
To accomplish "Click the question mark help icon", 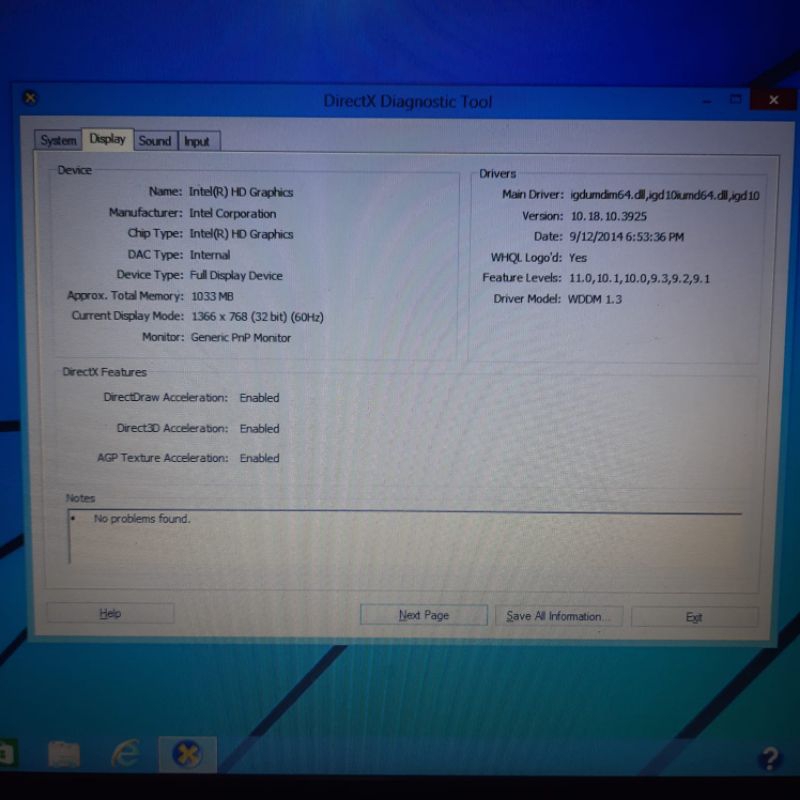I will tap(770, 758).
